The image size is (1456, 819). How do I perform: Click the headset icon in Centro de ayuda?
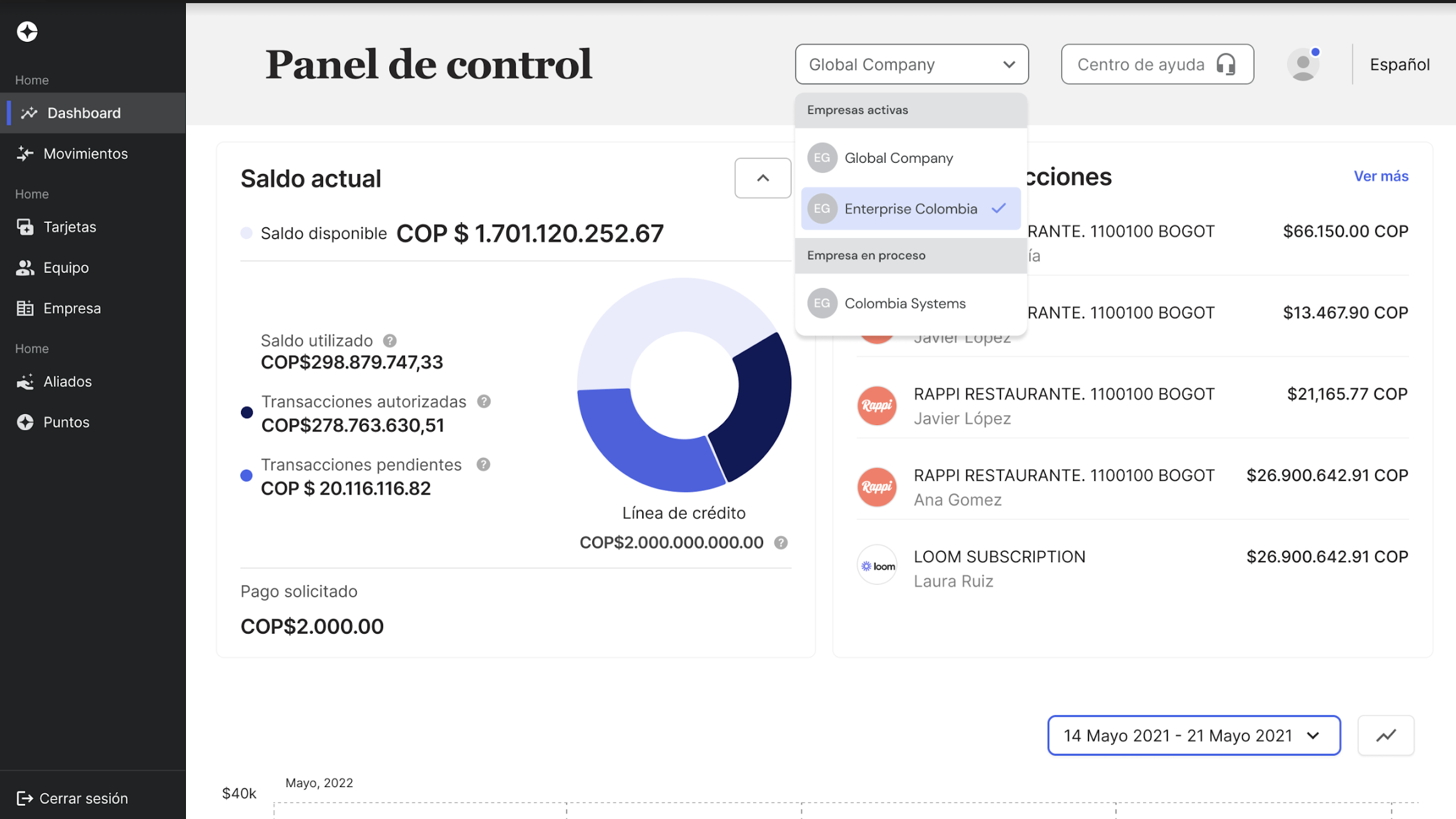point(1226,64)
